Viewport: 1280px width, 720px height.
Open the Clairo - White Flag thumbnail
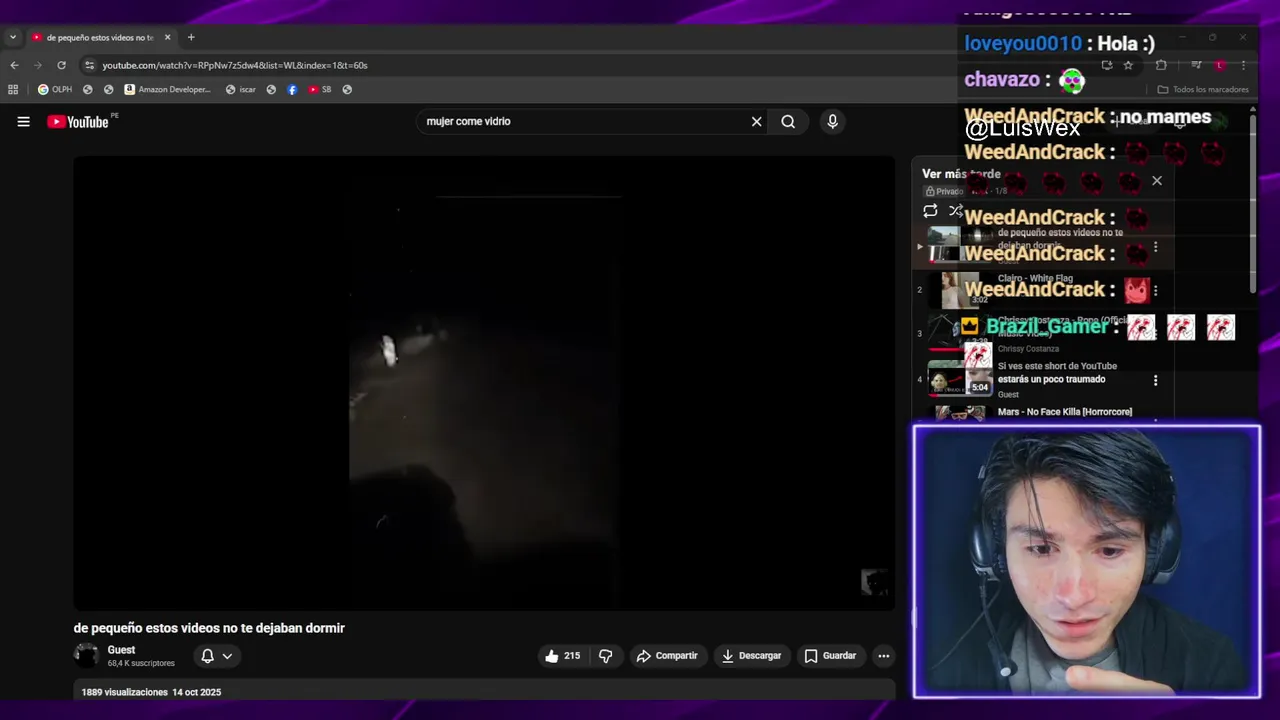(x=960, y=291)
